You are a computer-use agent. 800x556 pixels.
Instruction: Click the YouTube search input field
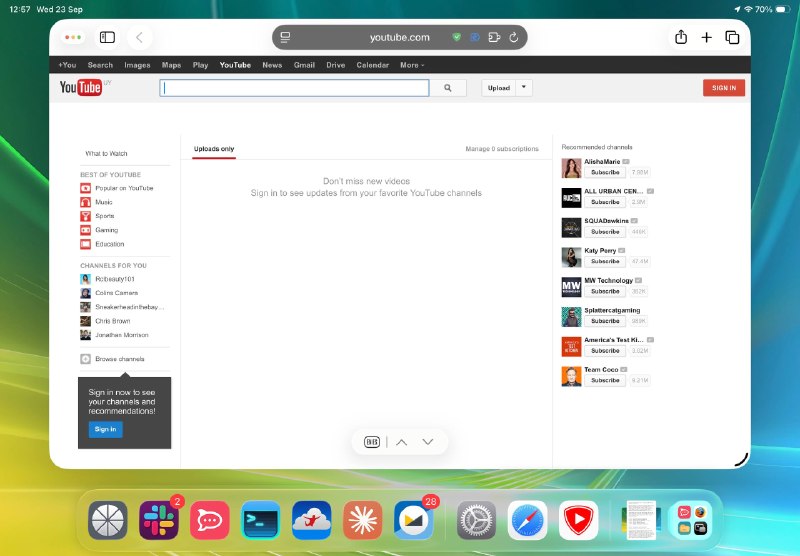coord(294,88)
